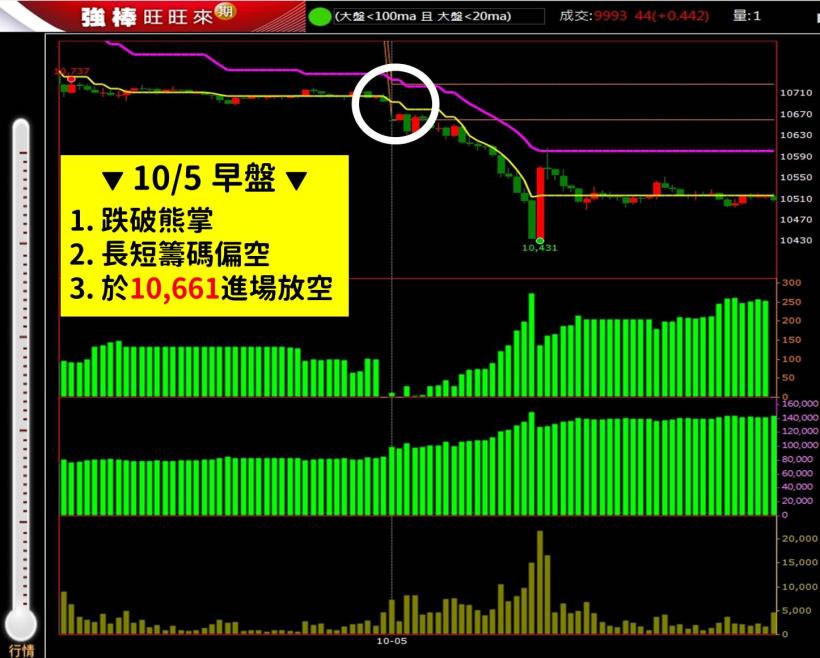This screenshot has width=820, height=658.
Task: Click axis label 140,000
Action: (x=799, y=418)
